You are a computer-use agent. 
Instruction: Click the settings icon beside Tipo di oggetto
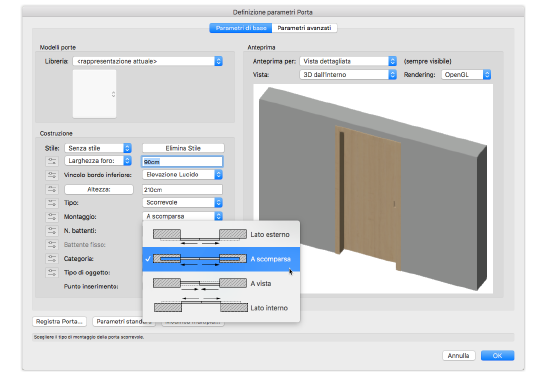(x=52, y=273)
